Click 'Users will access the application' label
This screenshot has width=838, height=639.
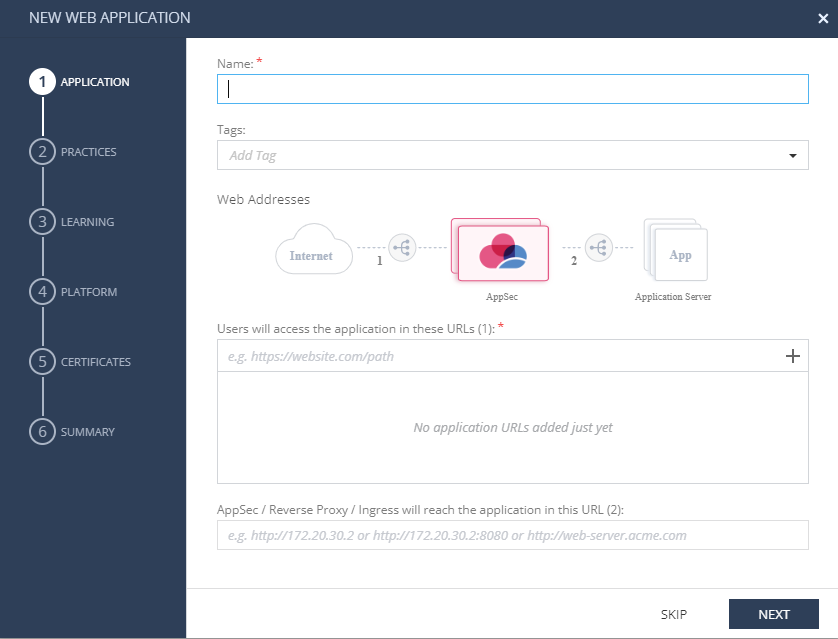pyautogui.click(x=356, y=329)
